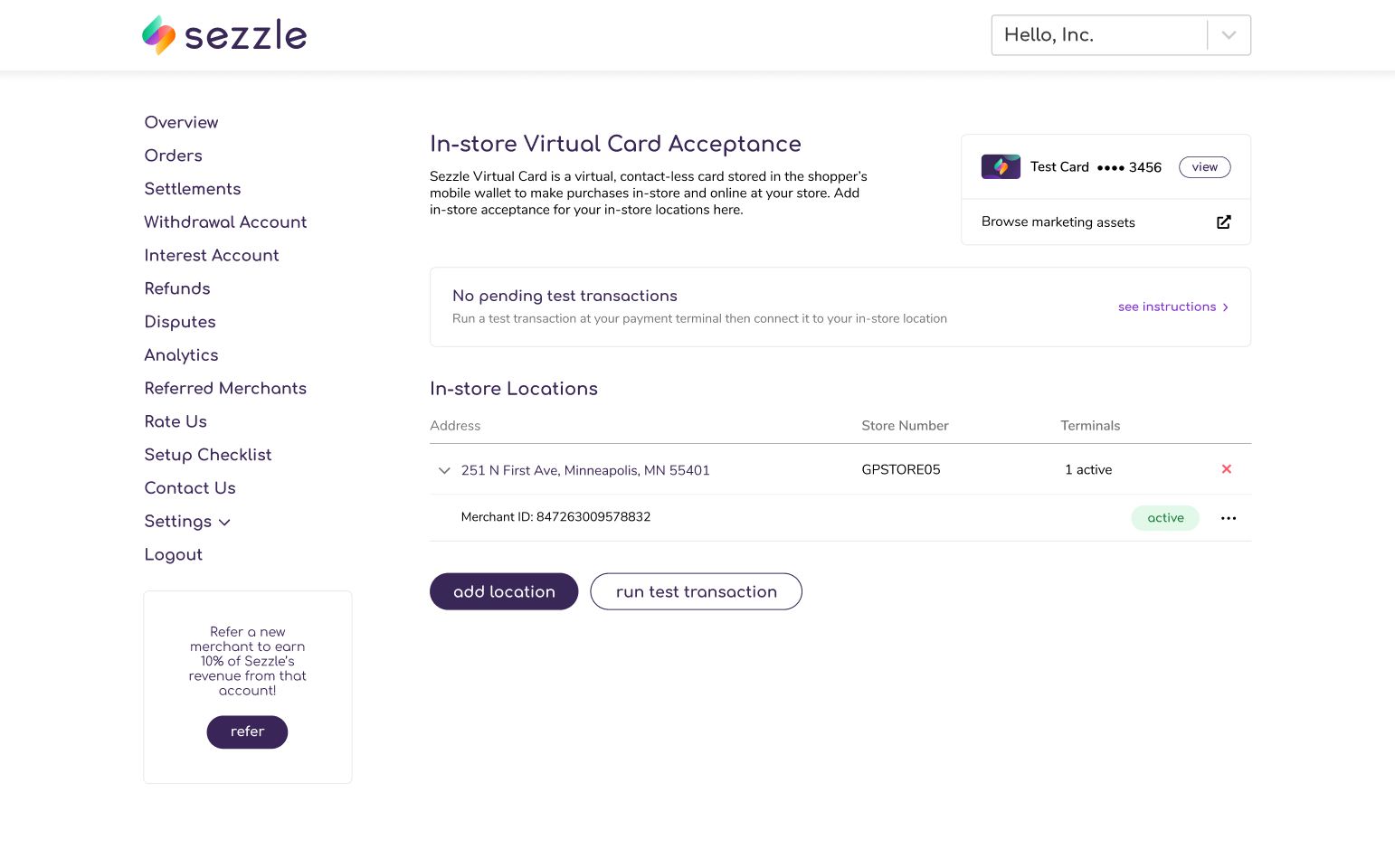
Task: Click the Sezzle logo in header
Action: 224,35
